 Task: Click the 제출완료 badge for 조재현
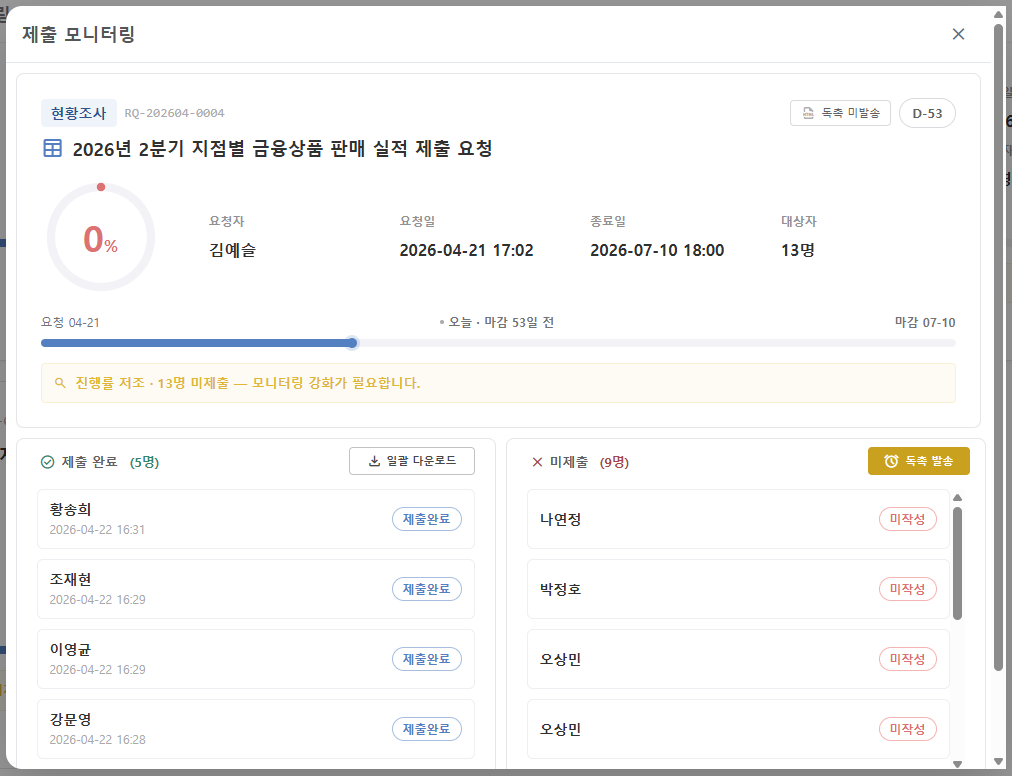(427, 589)
